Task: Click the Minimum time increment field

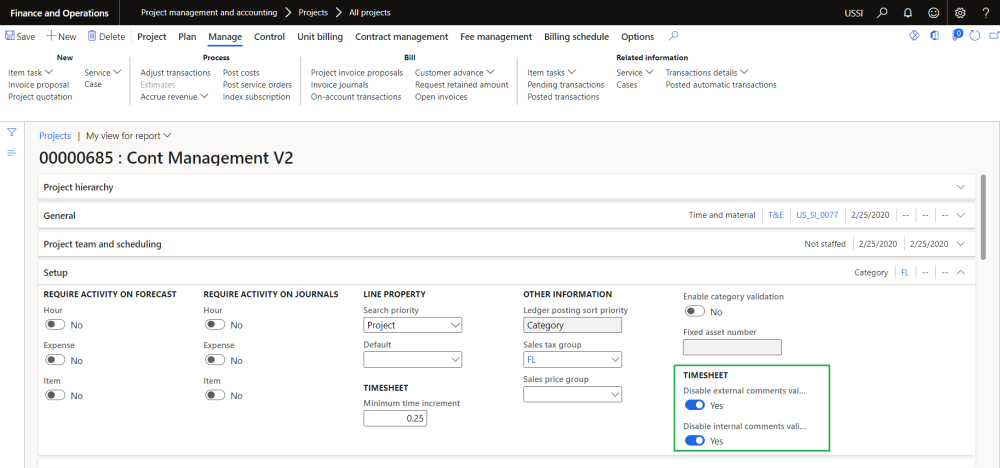Action: click(x=395, y=419)
